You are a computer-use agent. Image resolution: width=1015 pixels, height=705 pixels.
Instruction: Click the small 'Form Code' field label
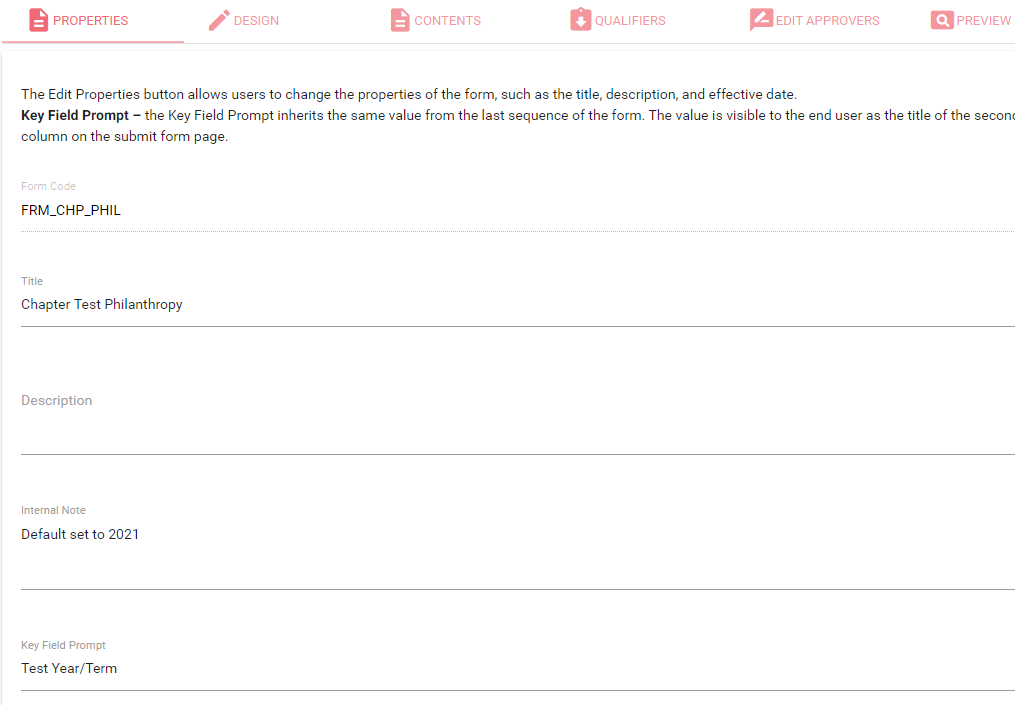coord(48,186)
